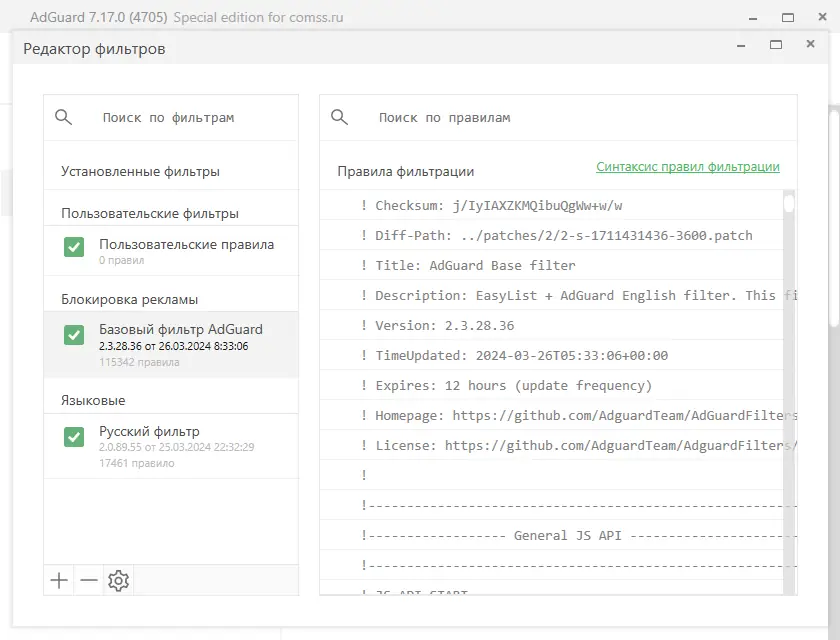
Task: Toggle the Пользовательские правила checkbox
Action: pos(74,247)
